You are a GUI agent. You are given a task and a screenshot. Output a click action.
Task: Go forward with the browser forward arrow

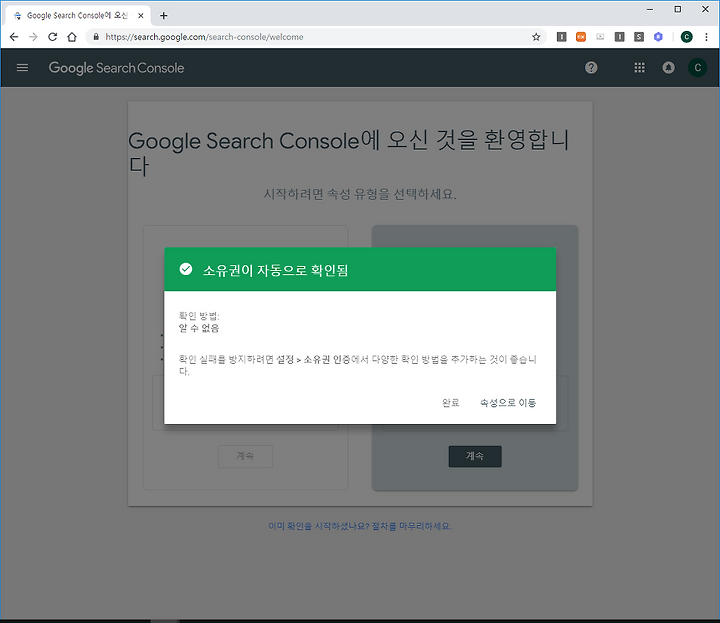33,37
